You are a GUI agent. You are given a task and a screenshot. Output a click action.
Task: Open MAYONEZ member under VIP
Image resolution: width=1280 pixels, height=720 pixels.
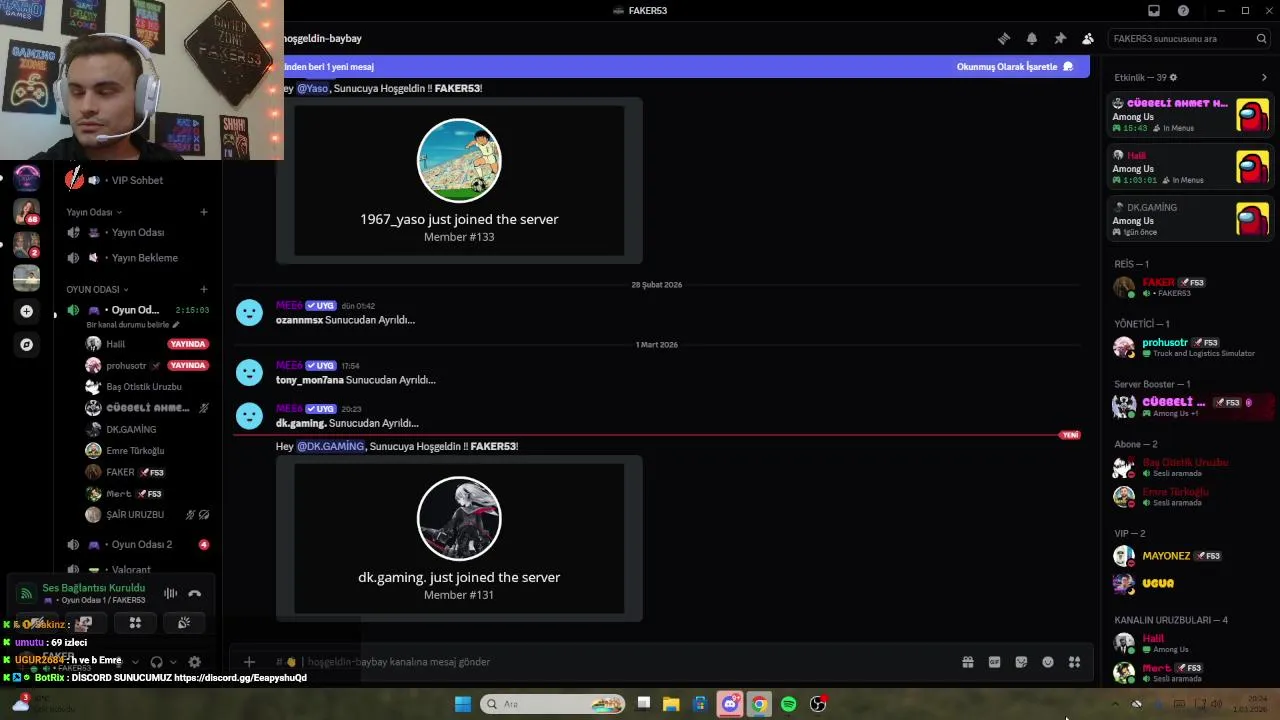[x=1190, y=556]
